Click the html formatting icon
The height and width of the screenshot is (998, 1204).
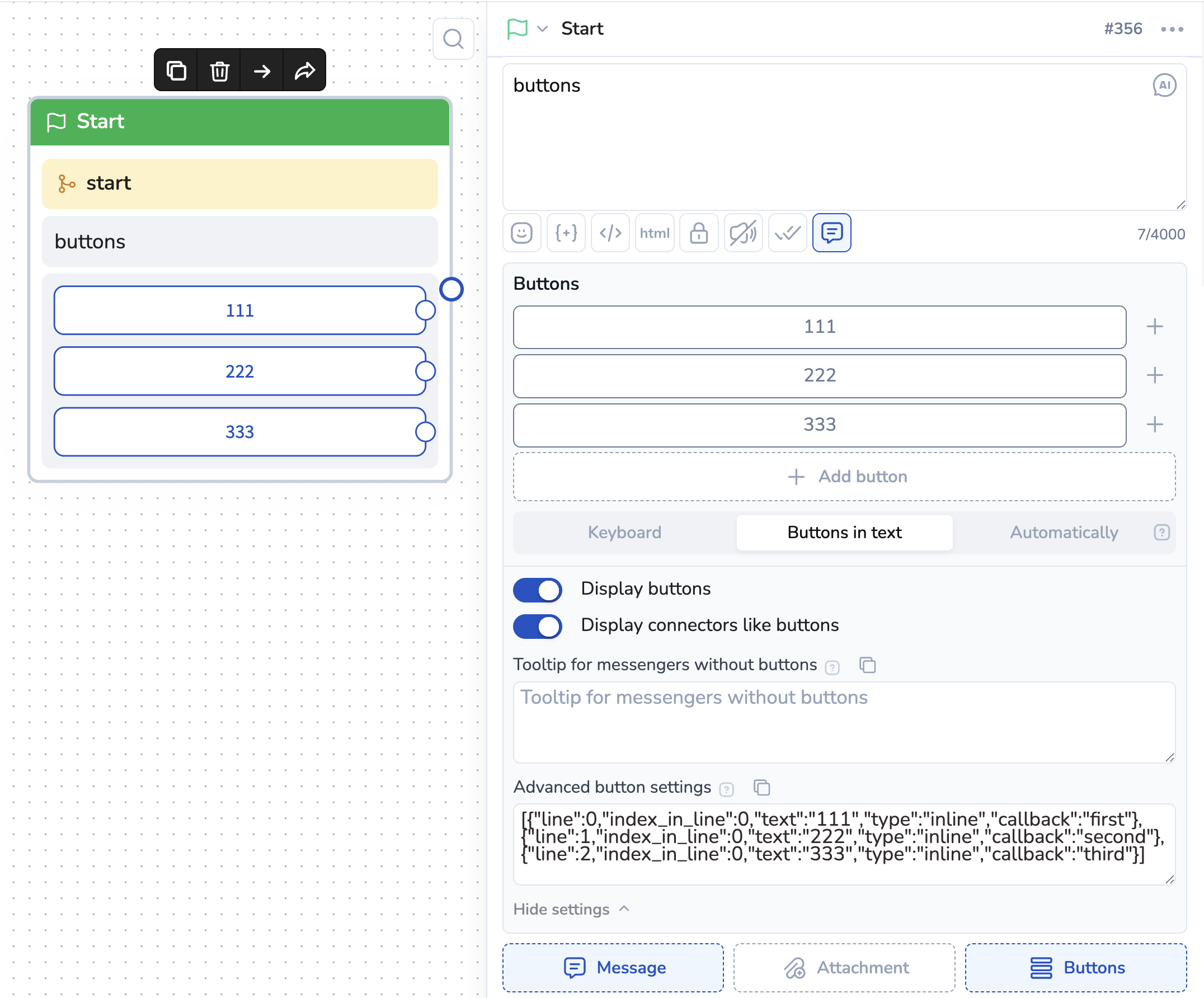click(x=654, y=233)
